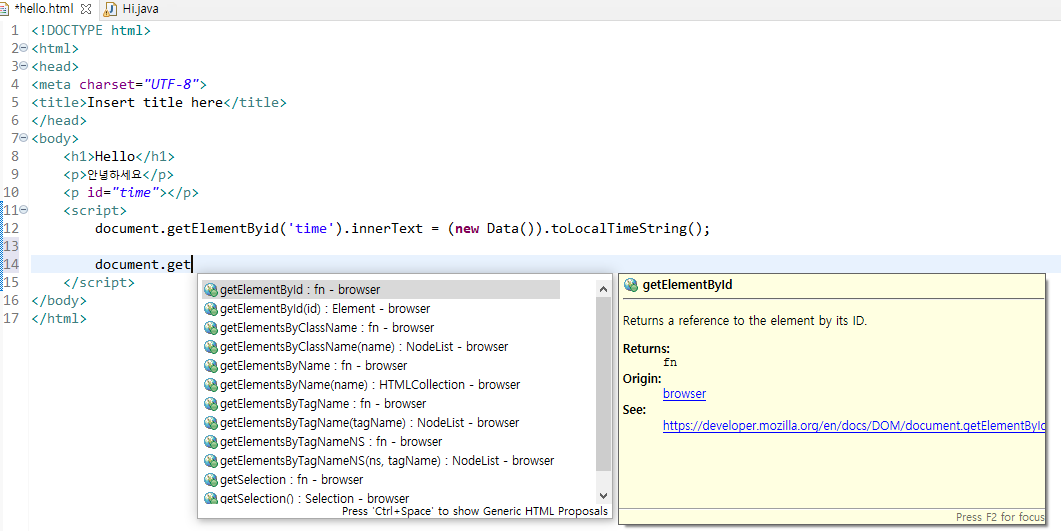Click toLocalTimeString on line 12

[x=619, y=228]
